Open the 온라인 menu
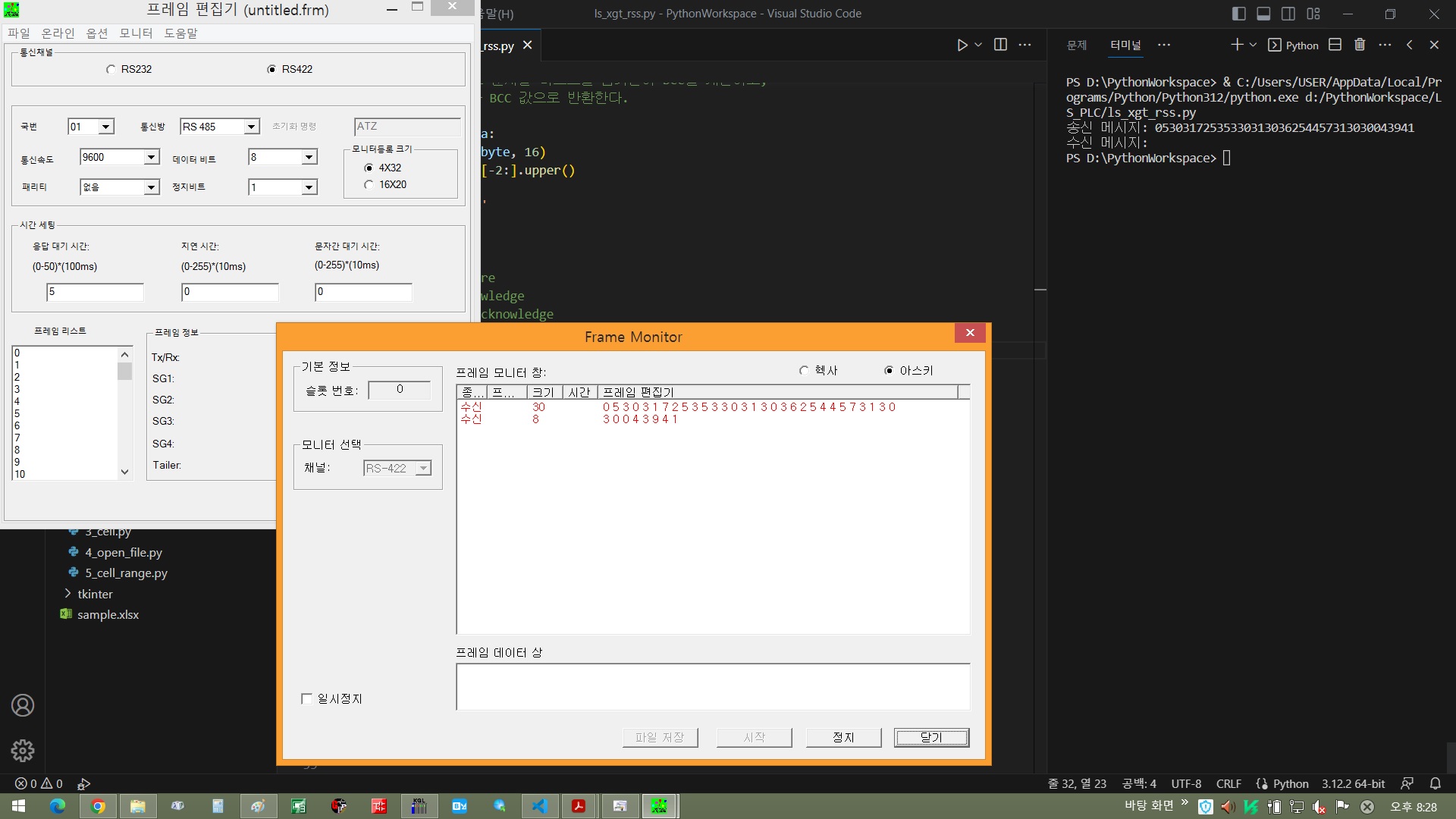 pyautogui.click(x=58, y=33)
